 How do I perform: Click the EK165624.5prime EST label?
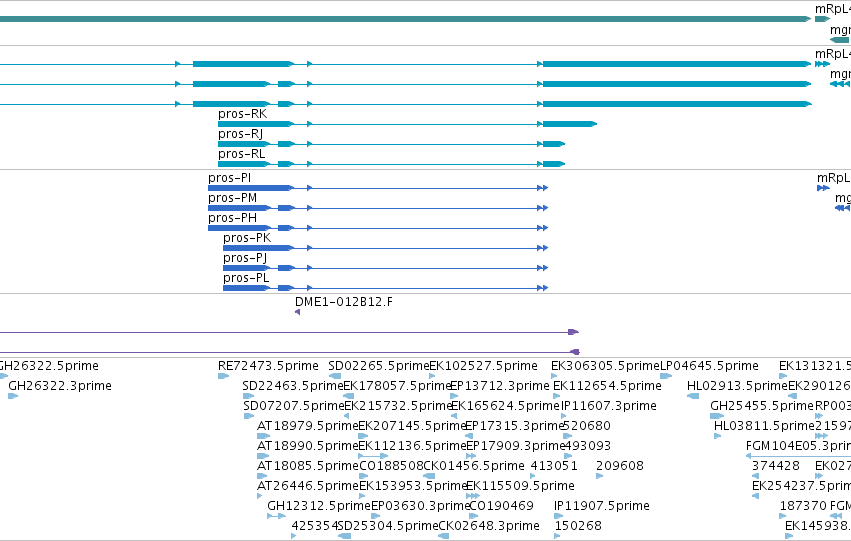point(505,406)
